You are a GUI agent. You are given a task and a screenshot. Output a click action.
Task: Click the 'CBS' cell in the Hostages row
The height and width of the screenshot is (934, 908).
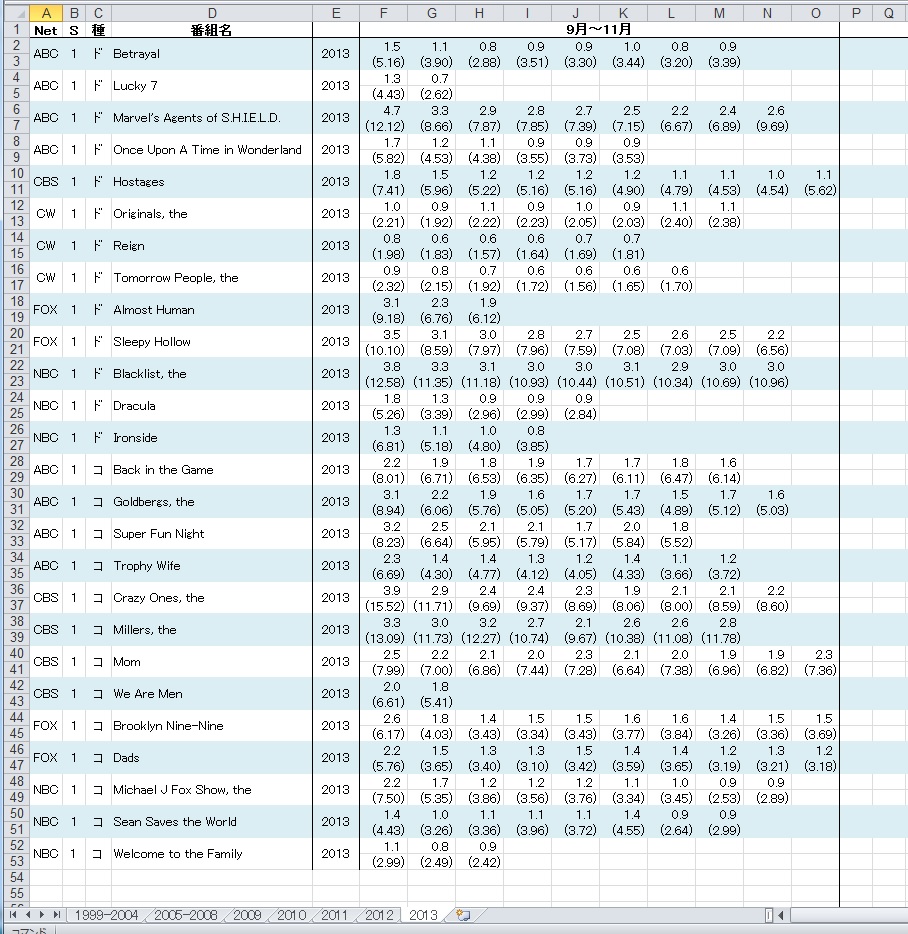tap(46, 182)
